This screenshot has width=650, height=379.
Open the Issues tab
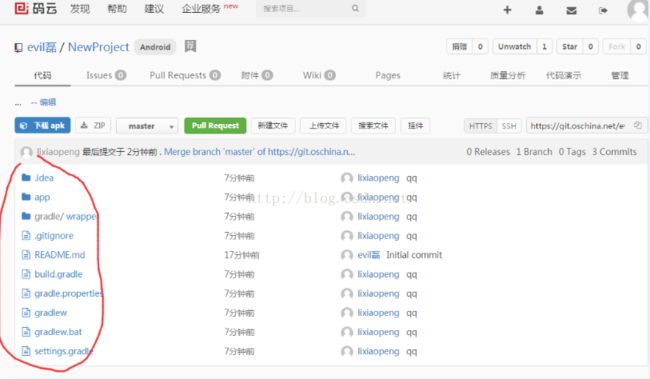click(106, 75)
